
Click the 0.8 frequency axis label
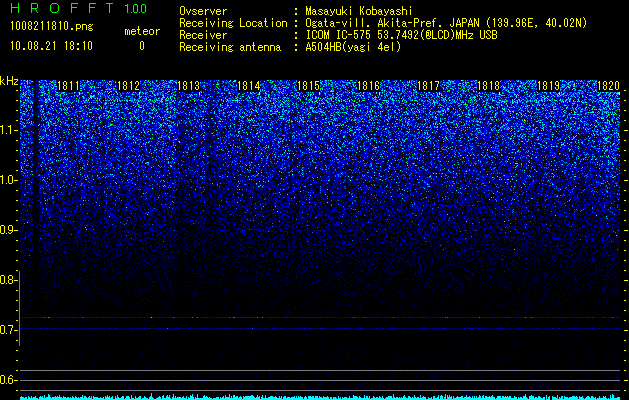[8, 280]
